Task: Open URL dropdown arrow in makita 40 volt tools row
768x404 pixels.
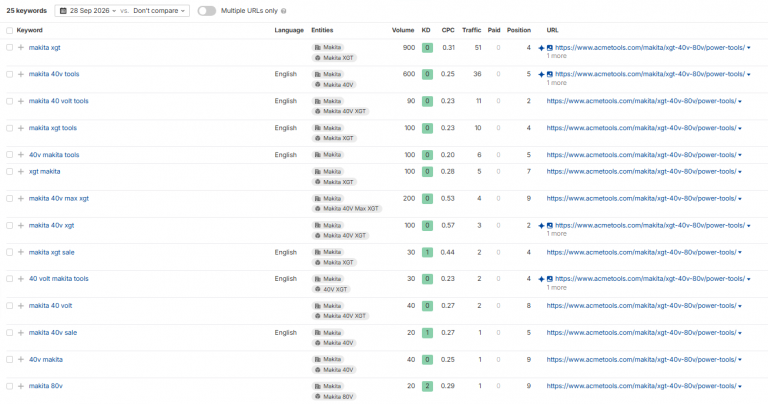Action: 740,101
